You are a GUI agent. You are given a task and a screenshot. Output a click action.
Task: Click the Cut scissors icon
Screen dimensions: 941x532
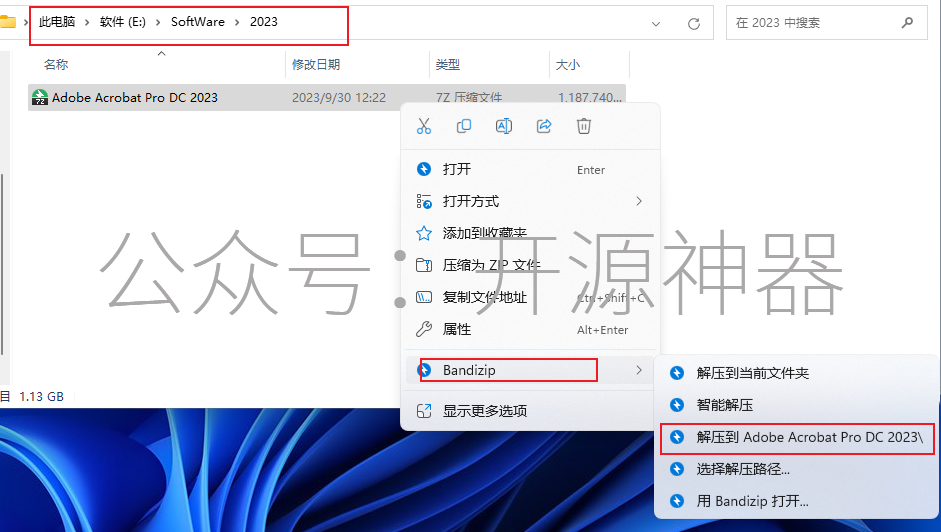click(424, 126)
